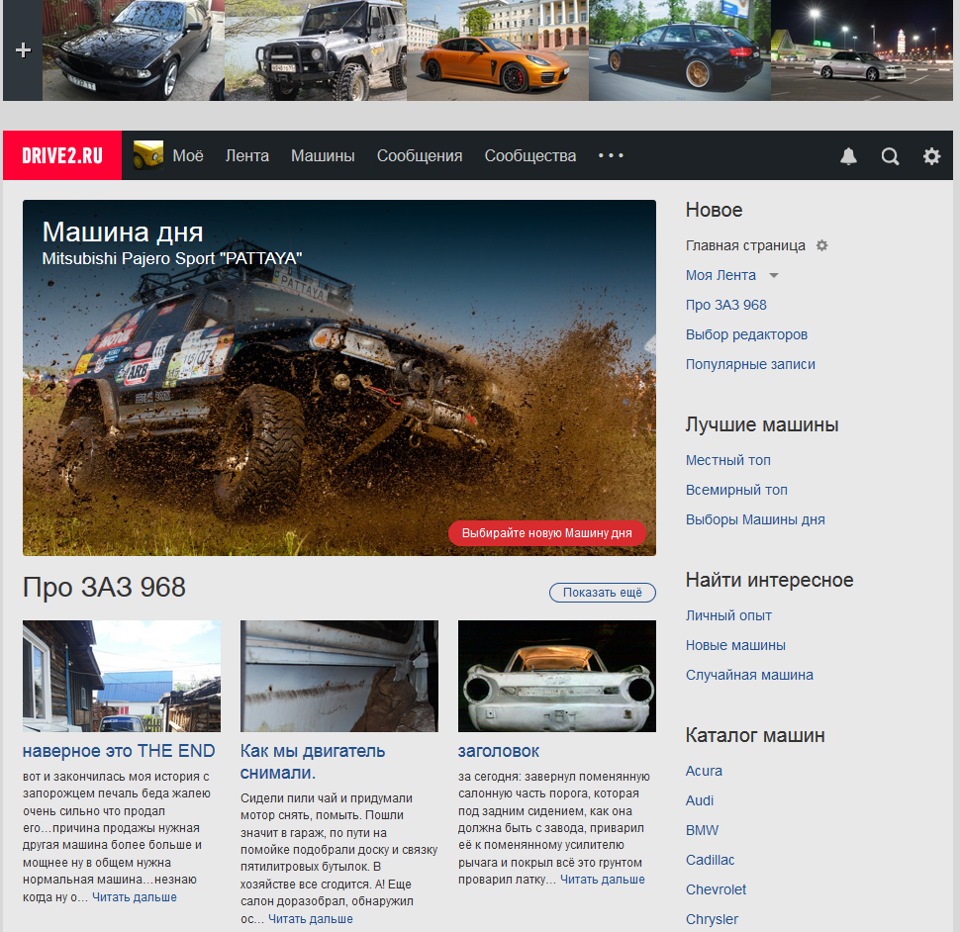Viewport: 960px width, 932px height.
Task: Click Mitsubishi Pajero Sport "PATTAYA" title
Action: (x=172, y=258)
